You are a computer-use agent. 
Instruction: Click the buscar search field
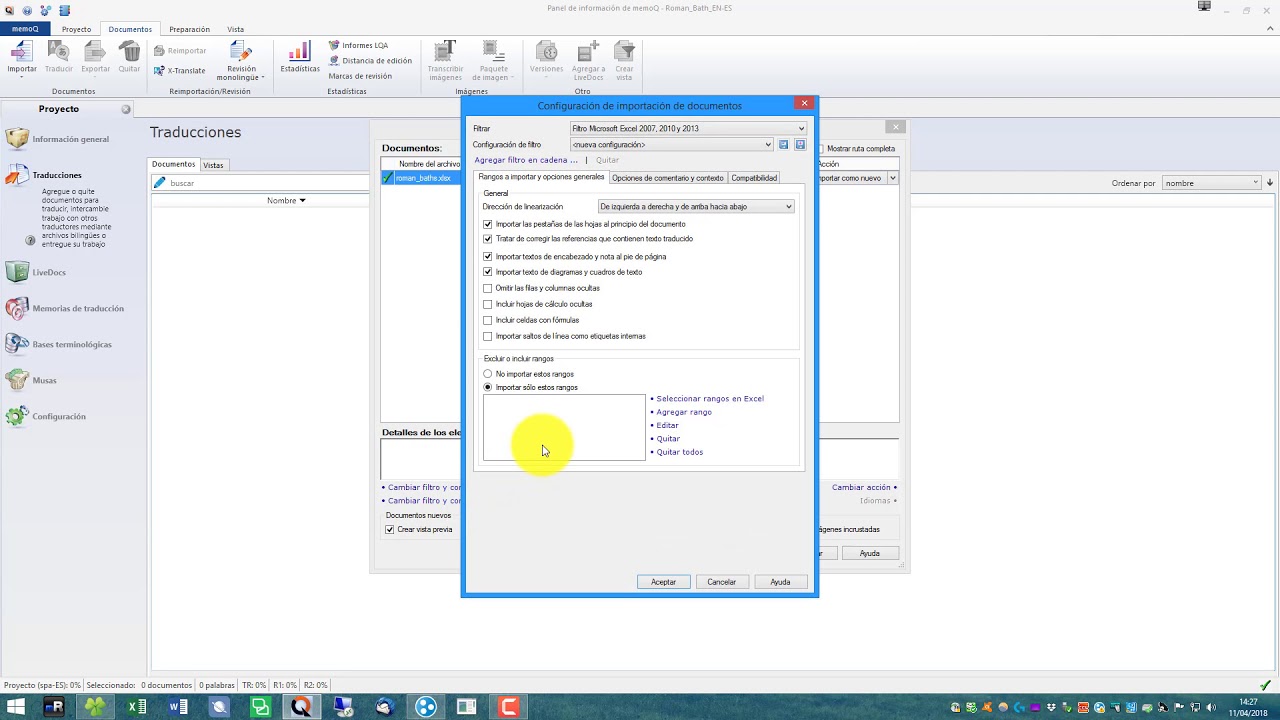(260, 183)
